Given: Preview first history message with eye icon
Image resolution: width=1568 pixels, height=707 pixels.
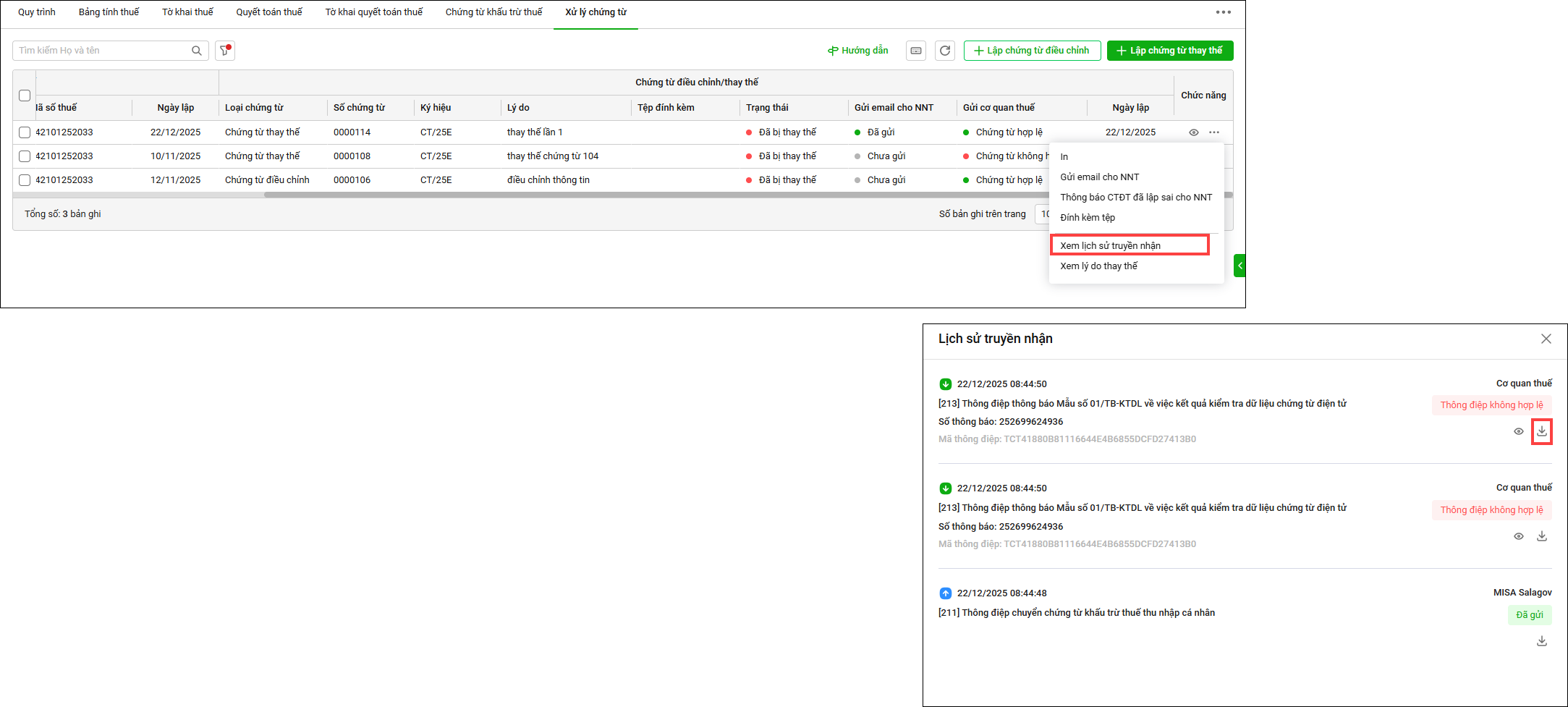Looking at the screenshot, I should pos(1518,431).
